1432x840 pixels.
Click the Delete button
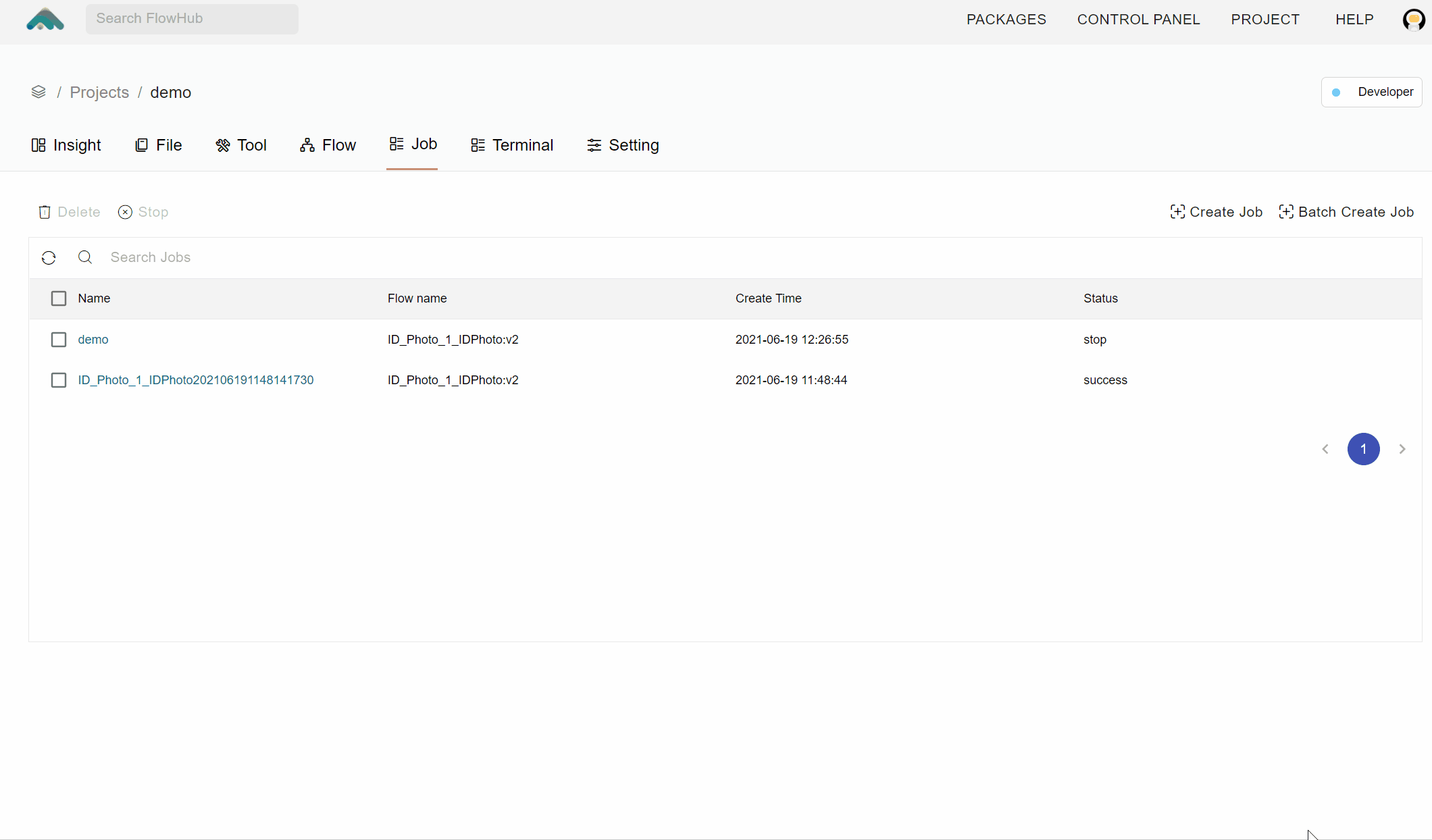(70, 212)
